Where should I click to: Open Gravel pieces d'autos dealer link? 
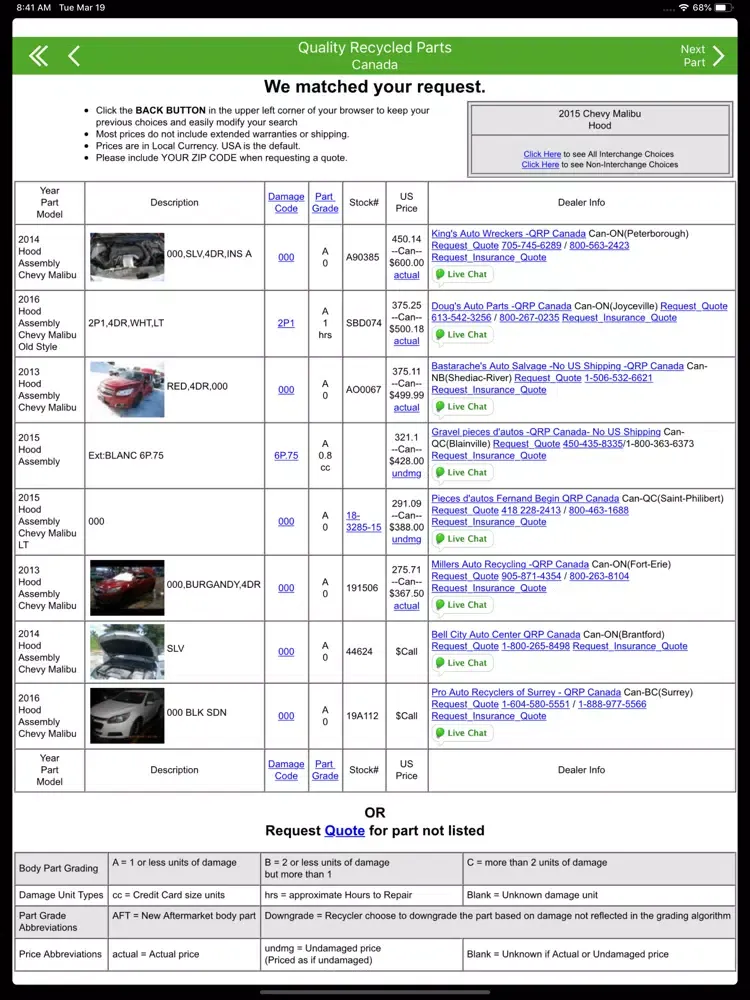(x=546, y=432)
